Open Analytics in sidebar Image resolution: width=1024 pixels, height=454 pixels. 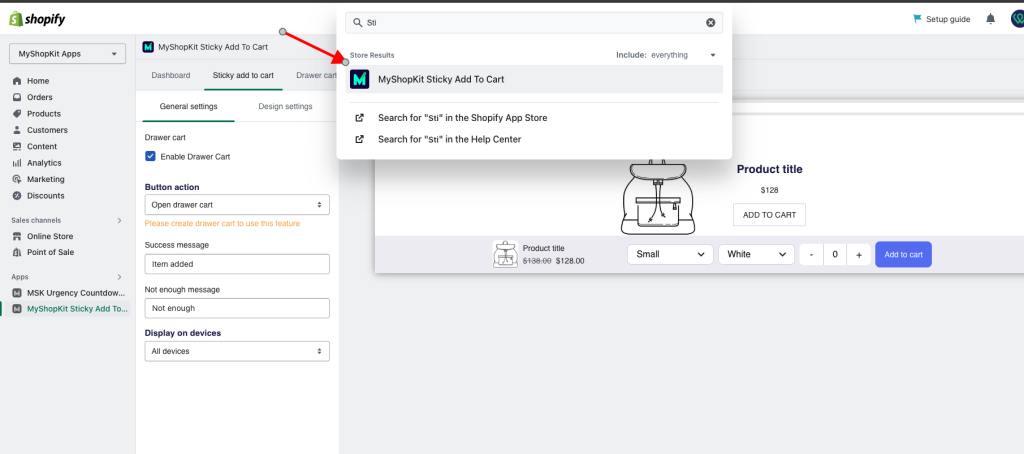tap(44, 163)
